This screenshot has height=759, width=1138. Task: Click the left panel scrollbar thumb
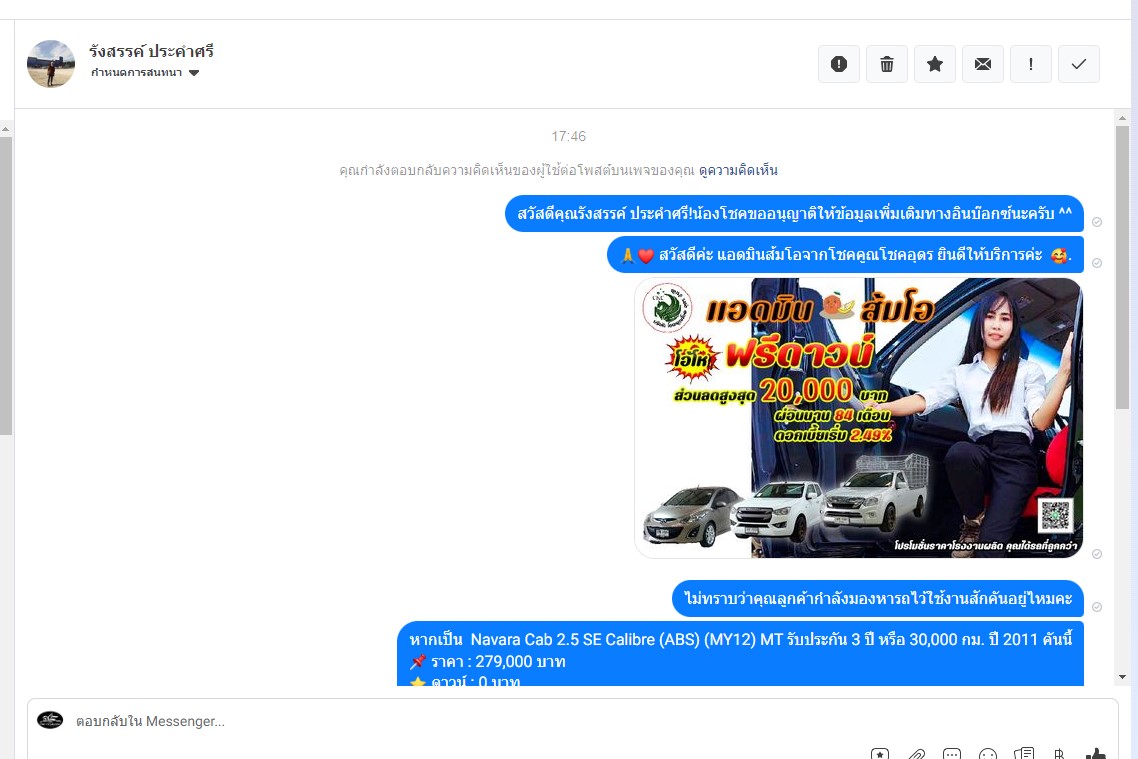point(6,286)
